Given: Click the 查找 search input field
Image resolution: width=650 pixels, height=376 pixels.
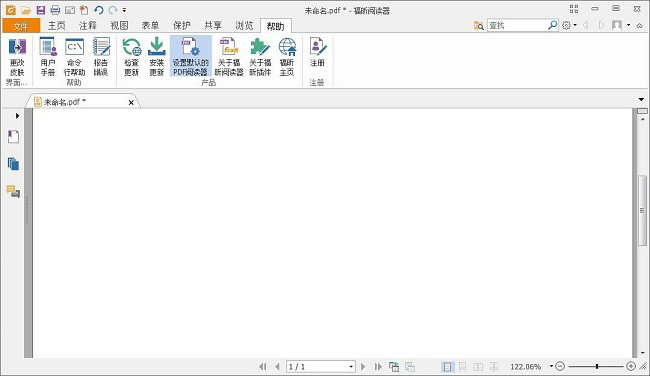Looking at the screenshot, I should [517, 25].
